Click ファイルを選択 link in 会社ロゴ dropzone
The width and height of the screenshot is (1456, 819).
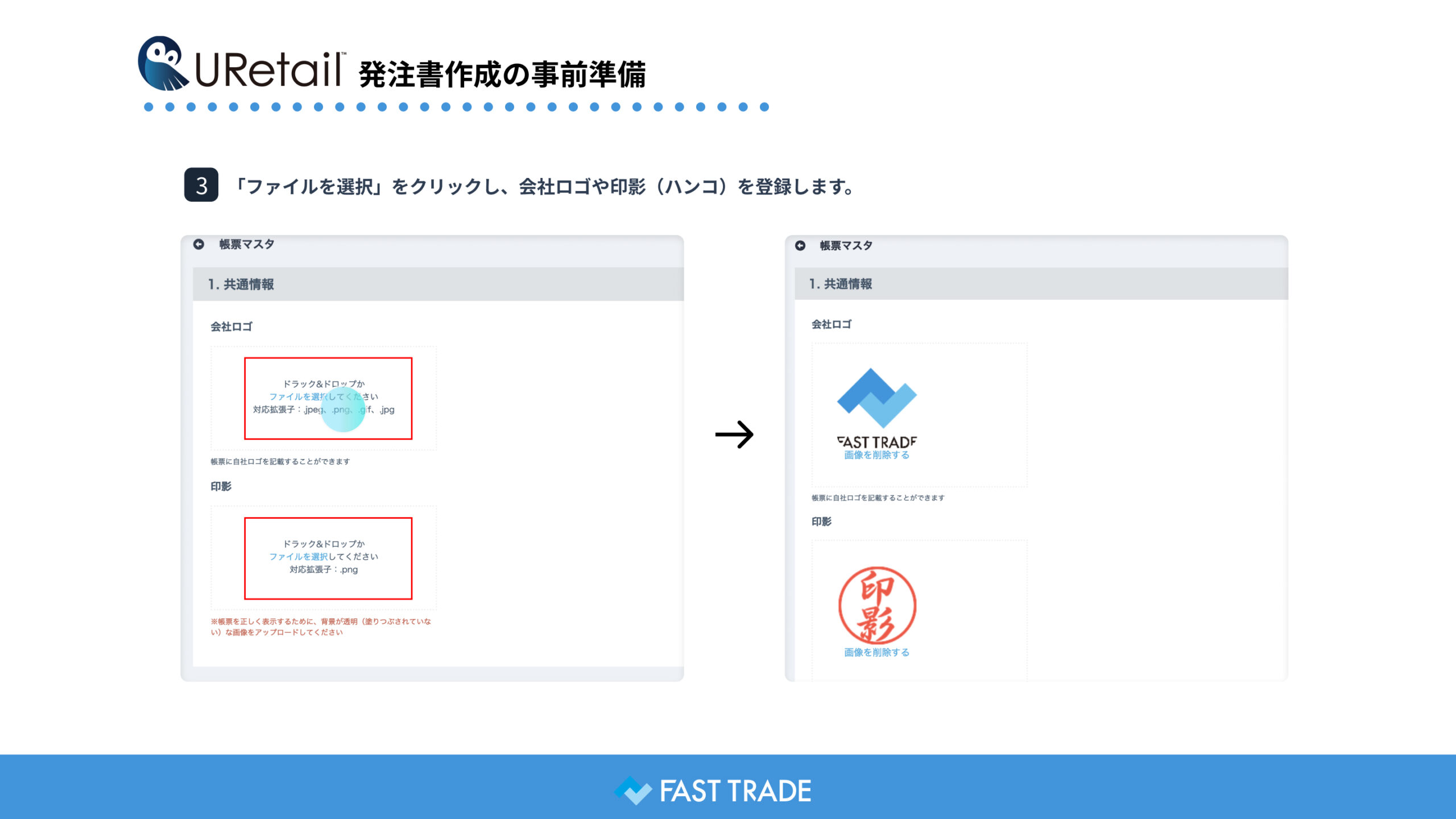point(298,396)
